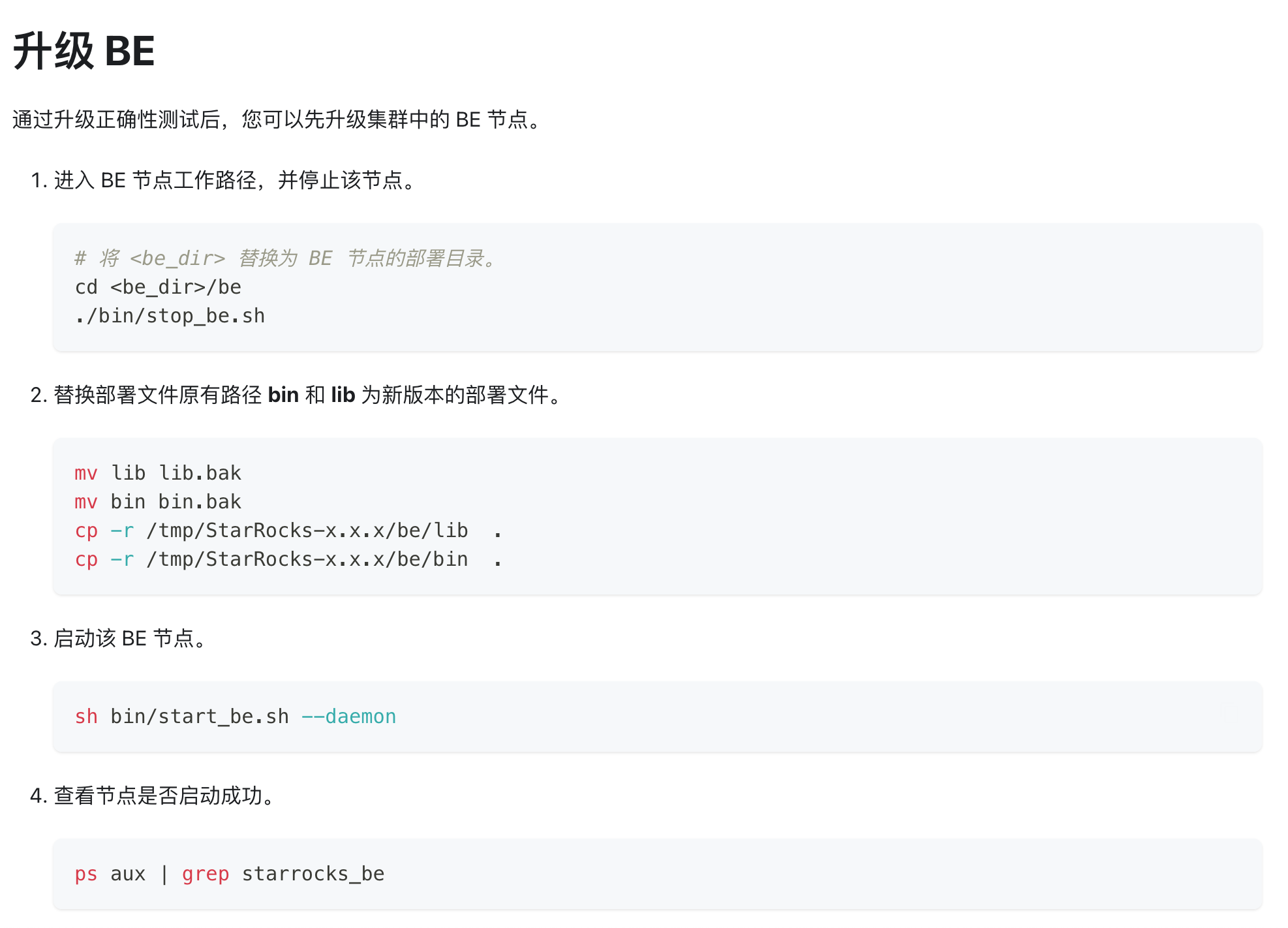Click the bold bin word in step 2
This screenshot has height=928, width=1288.
point(283,395)
